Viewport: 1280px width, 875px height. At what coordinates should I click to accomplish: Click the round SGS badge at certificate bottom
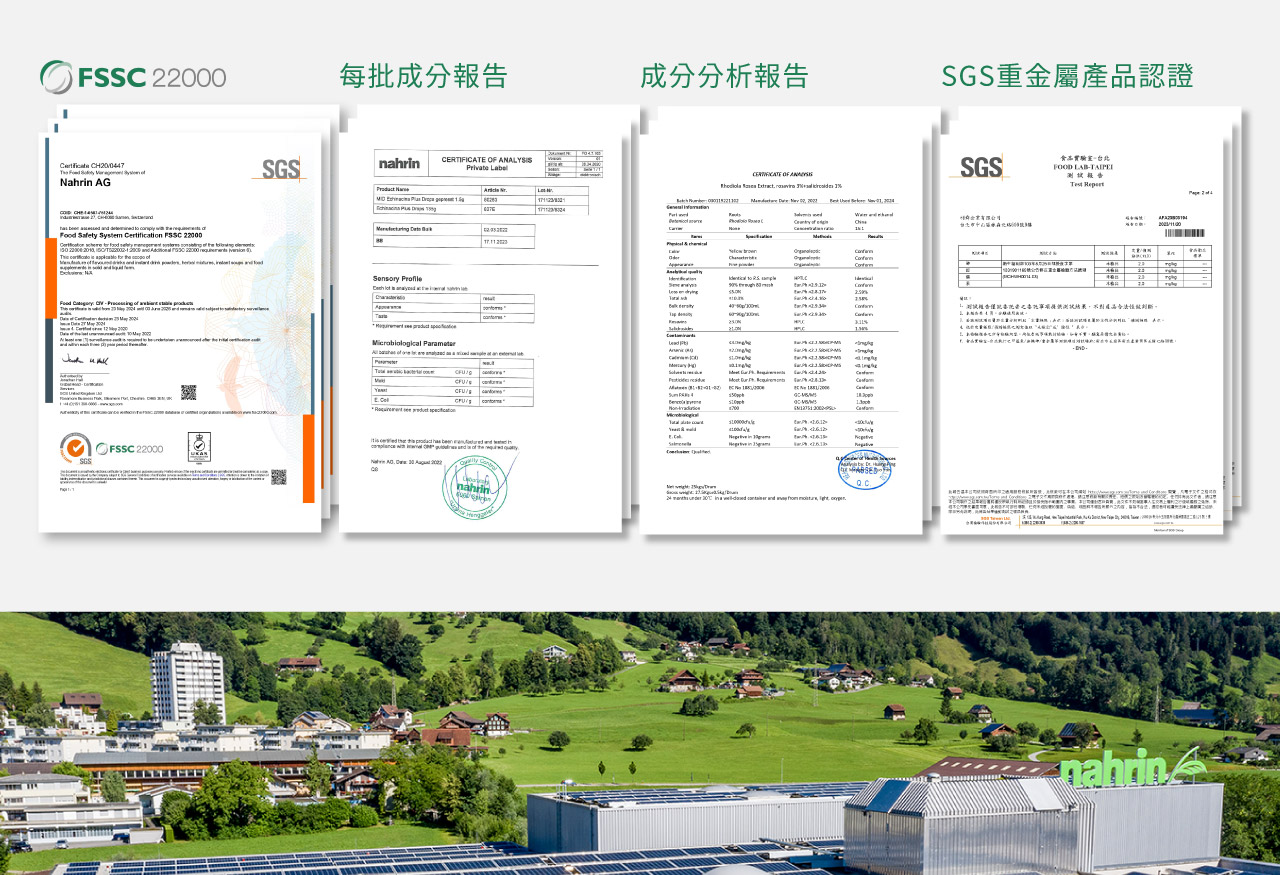76,448
